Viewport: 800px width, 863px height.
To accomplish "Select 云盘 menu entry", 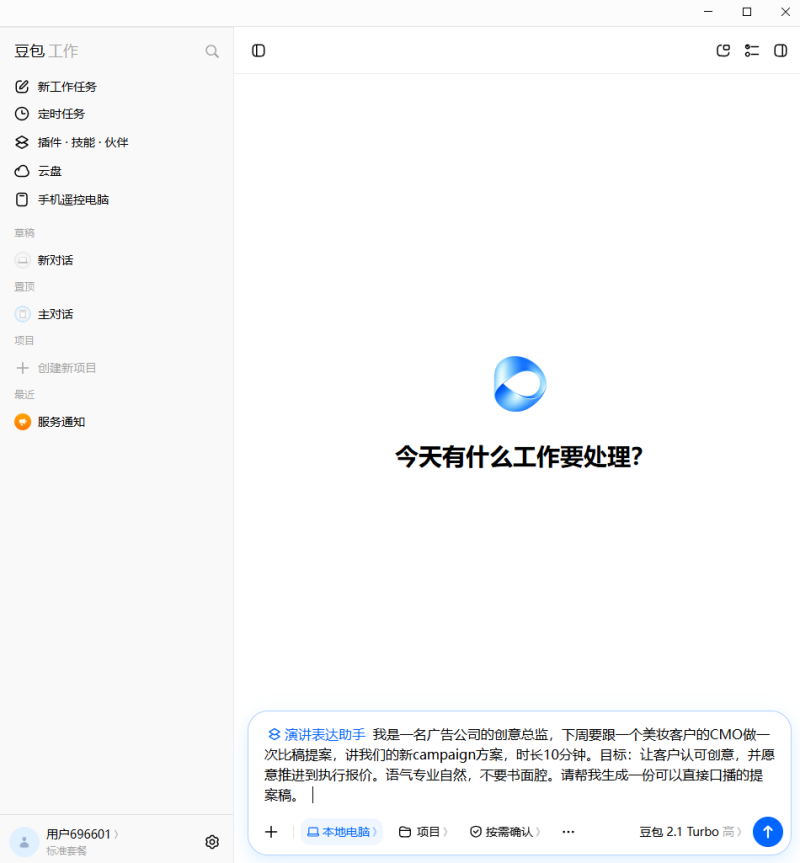I will pos(50,171).
